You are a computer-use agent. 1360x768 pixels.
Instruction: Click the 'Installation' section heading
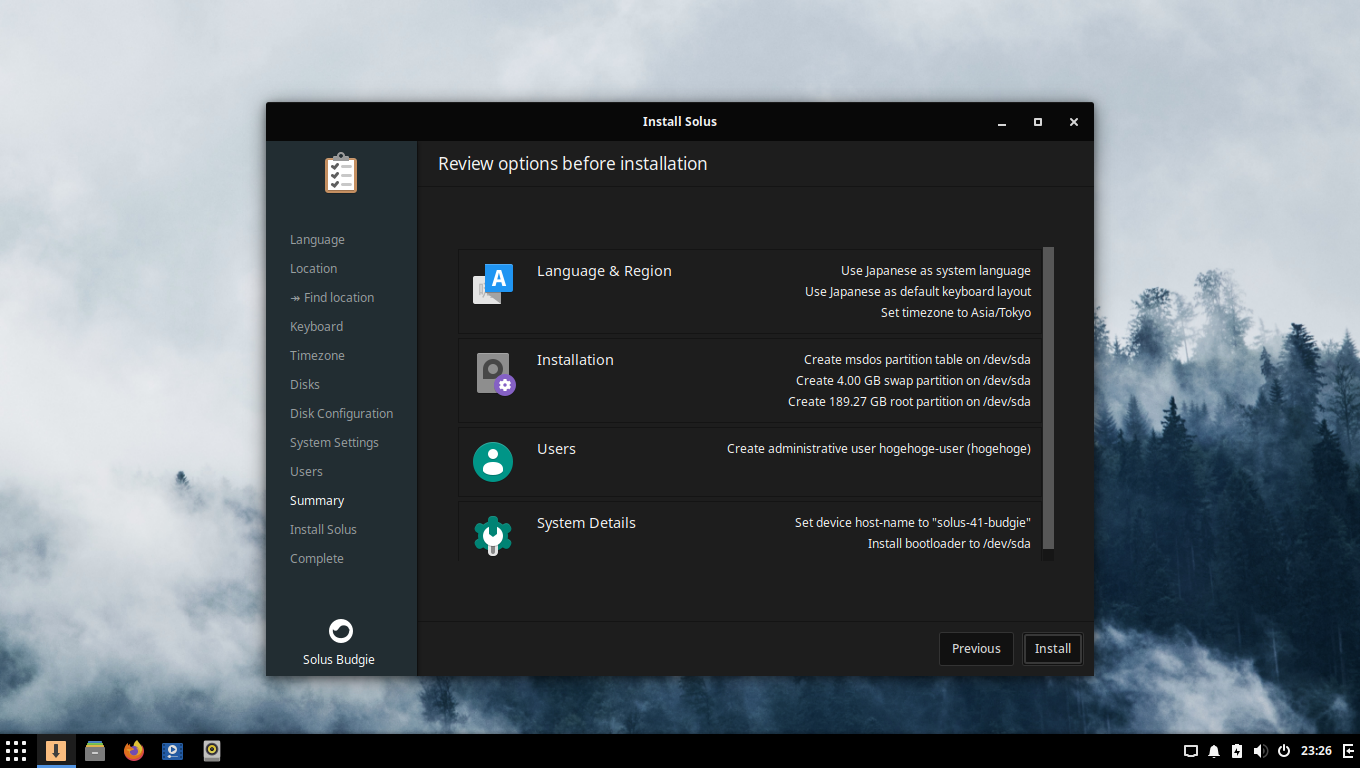click(x=575, y=360)
